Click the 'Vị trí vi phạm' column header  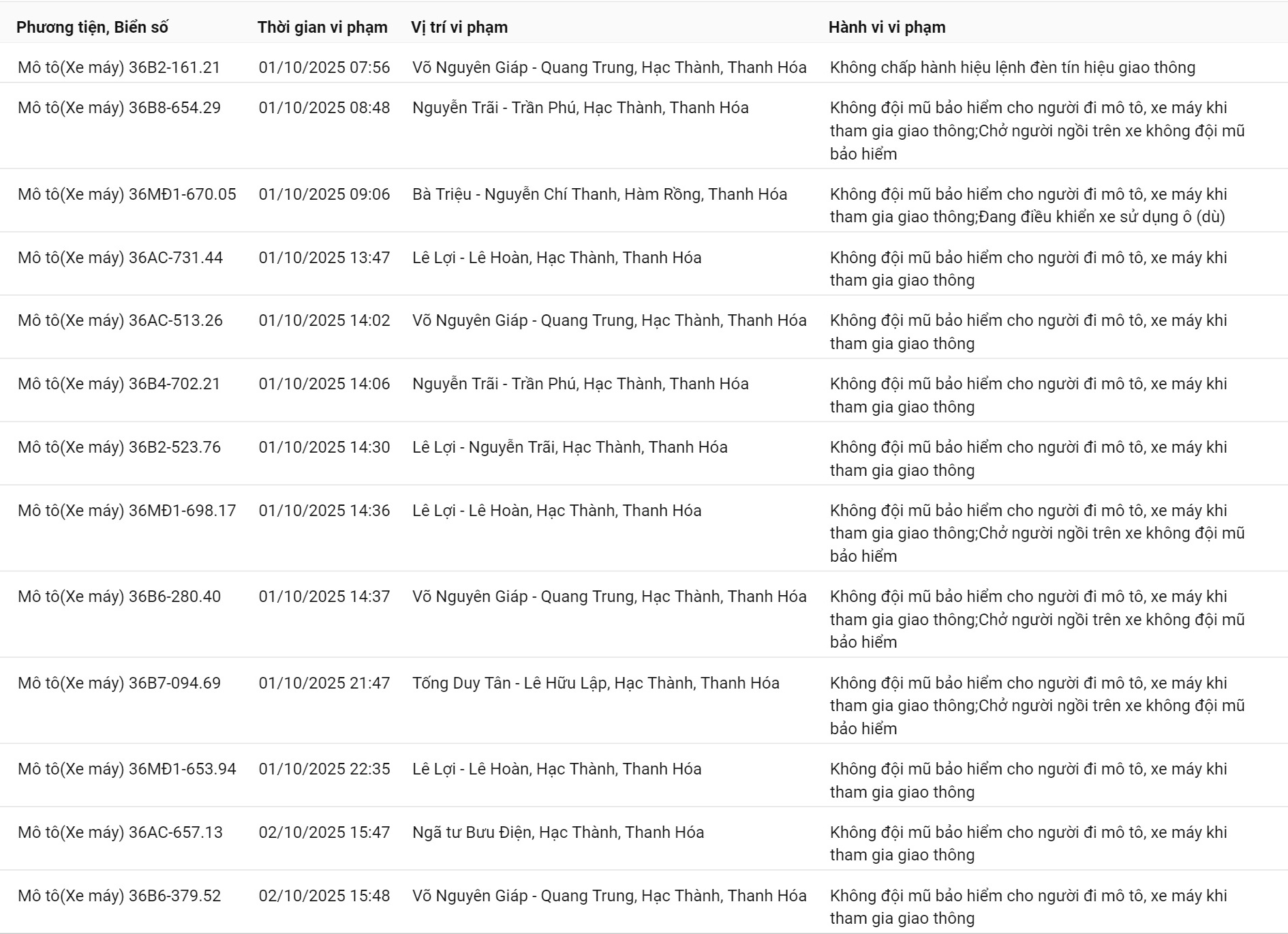point(459,27)
